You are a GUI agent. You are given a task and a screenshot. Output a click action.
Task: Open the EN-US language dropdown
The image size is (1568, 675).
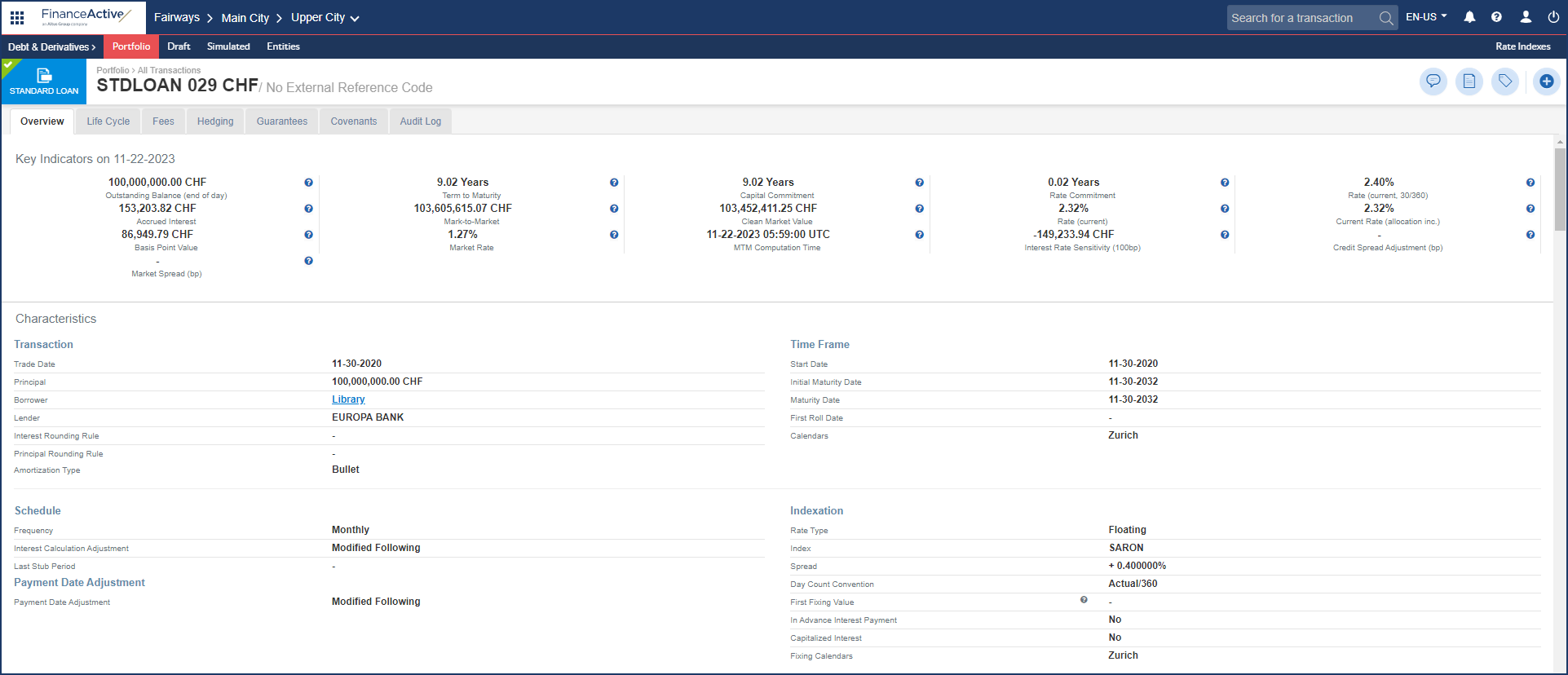click(1426, 17)
